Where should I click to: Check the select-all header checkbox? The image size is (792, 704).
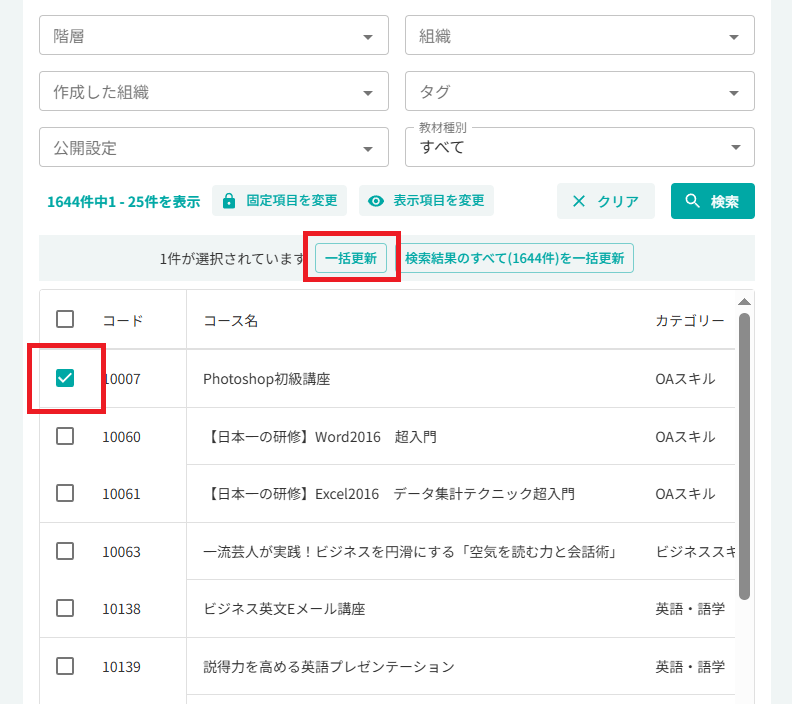point(65,319)
